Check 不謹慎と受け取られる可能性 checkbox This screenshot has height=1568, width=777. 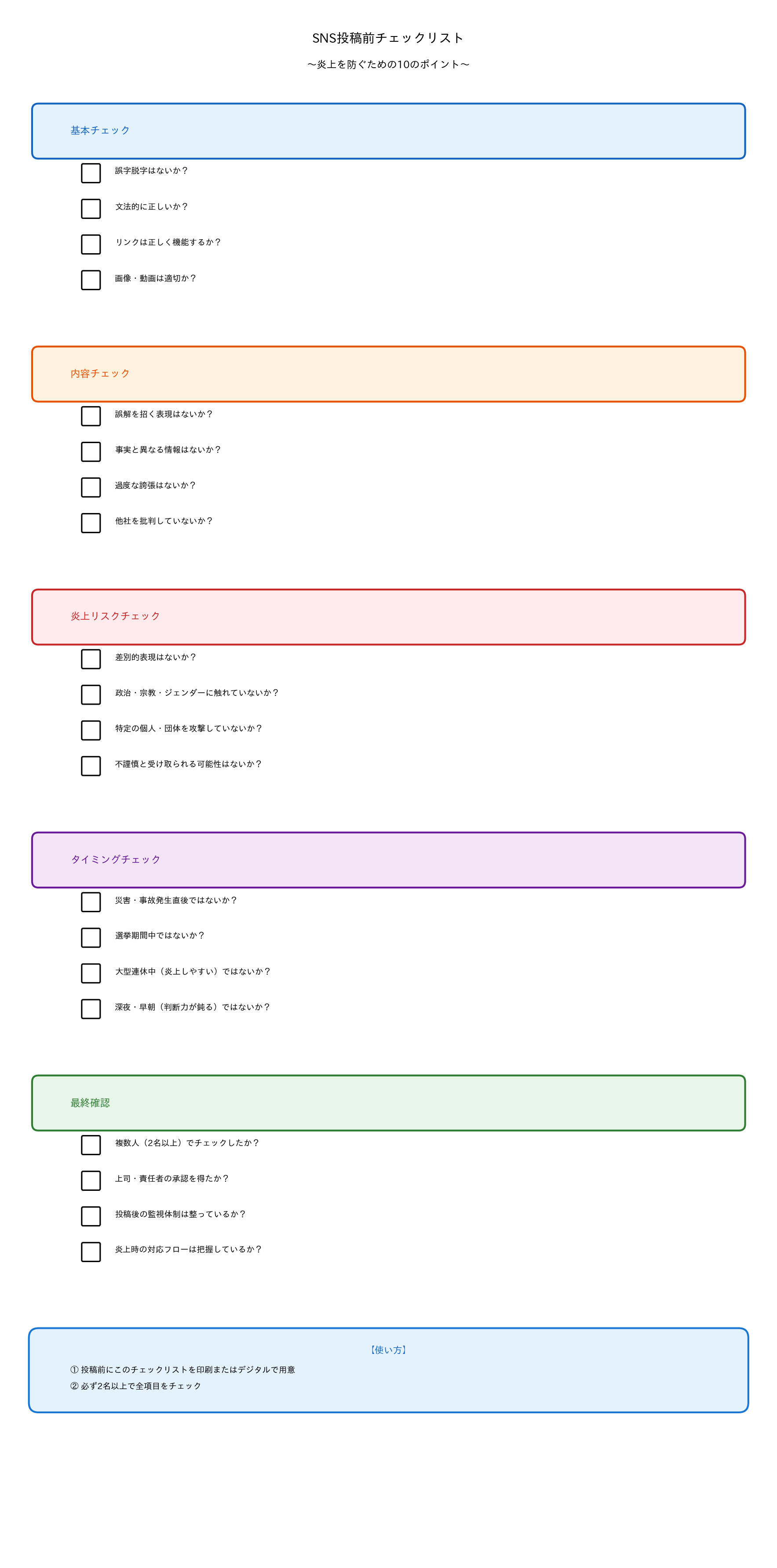pos(91,766)
